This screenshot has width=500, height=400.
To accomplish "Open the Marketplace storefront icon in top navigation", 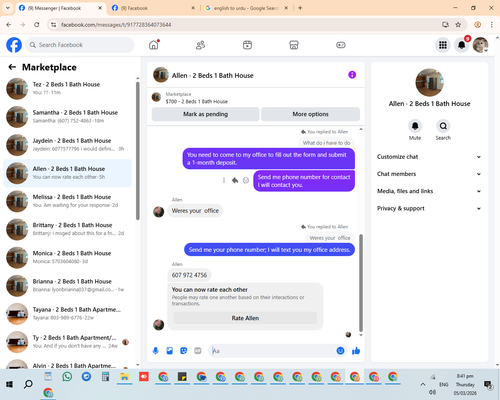I will click(294, 45).
